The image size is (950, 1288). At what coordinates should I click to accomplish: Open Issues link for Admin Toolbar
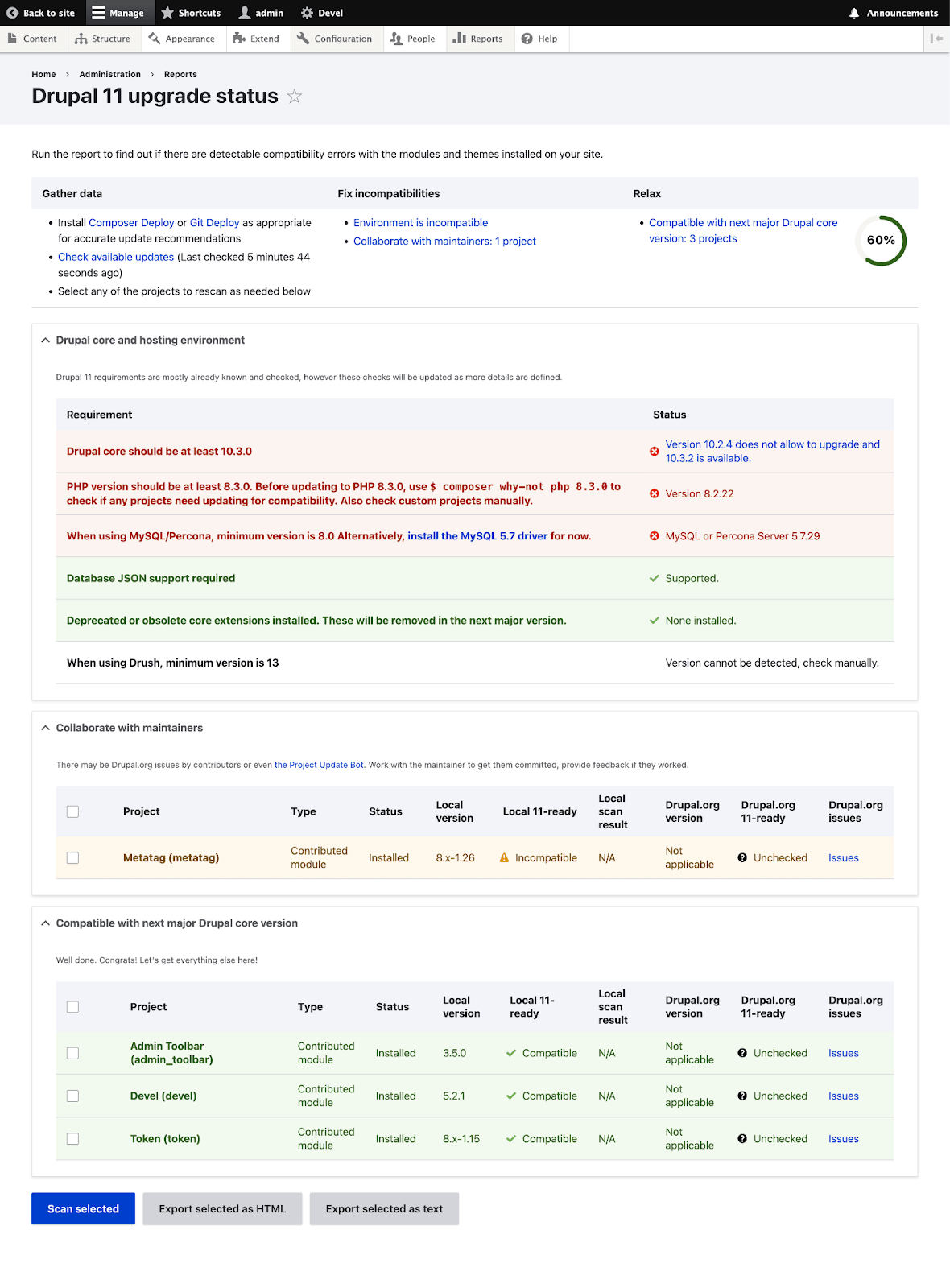[x=844, y=1053]
